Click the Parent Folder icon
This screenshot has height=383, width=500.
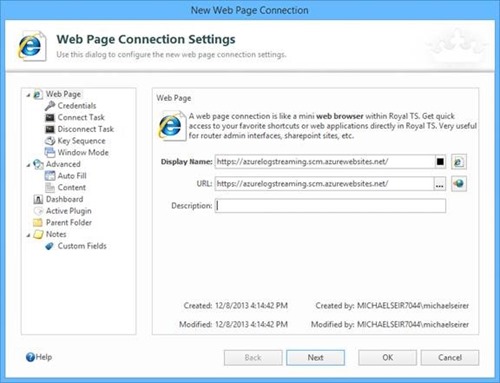point(38,223)
